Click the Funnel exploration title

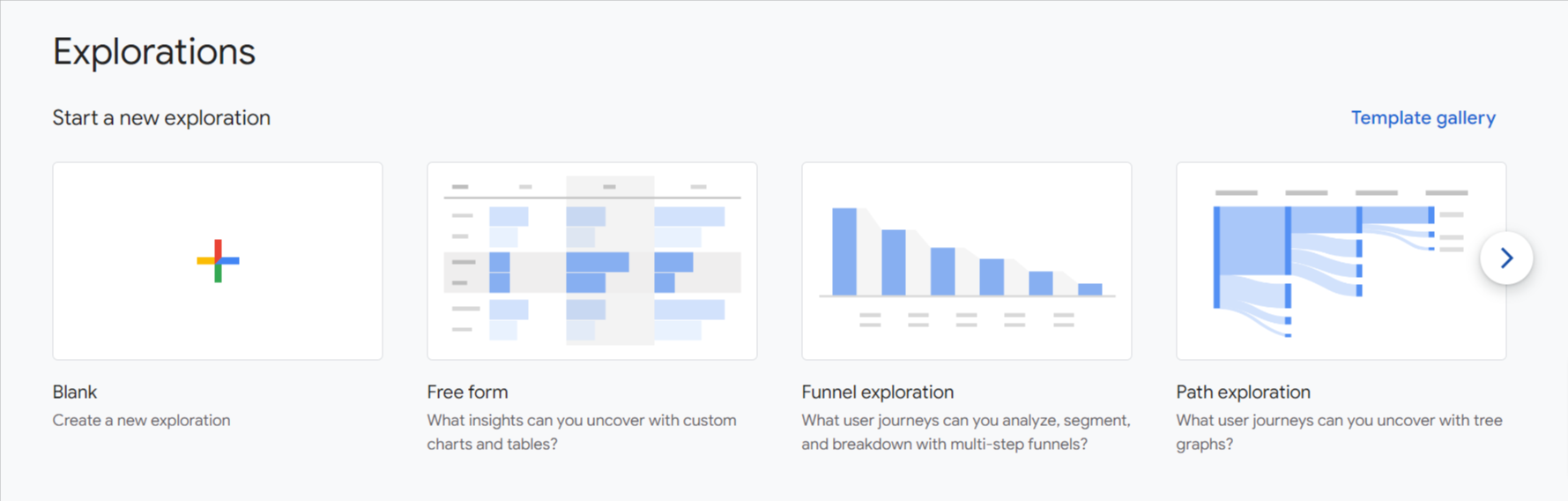877,392
